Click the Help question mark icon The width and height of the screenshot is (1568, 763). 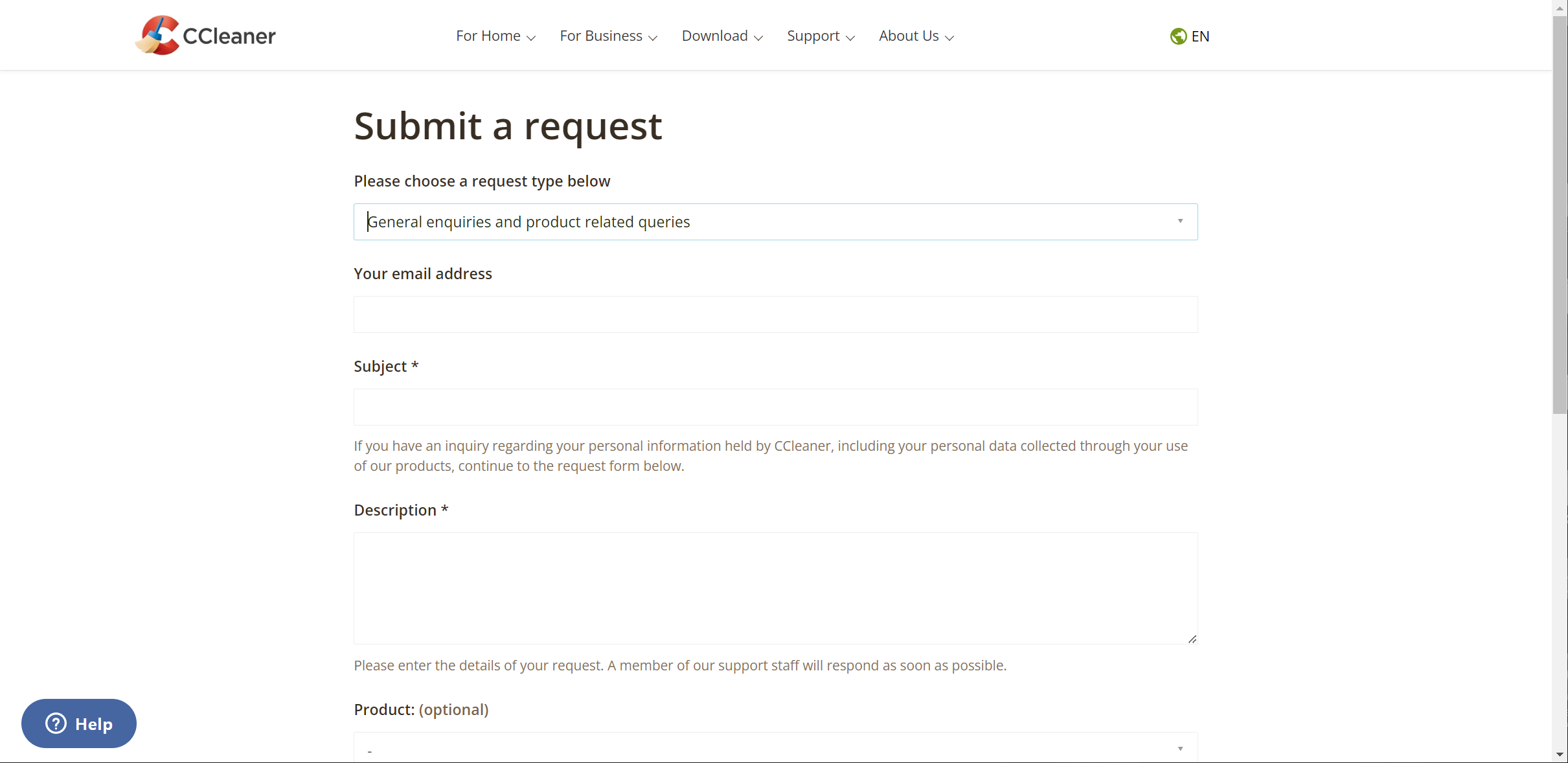(x=56, y=723)
